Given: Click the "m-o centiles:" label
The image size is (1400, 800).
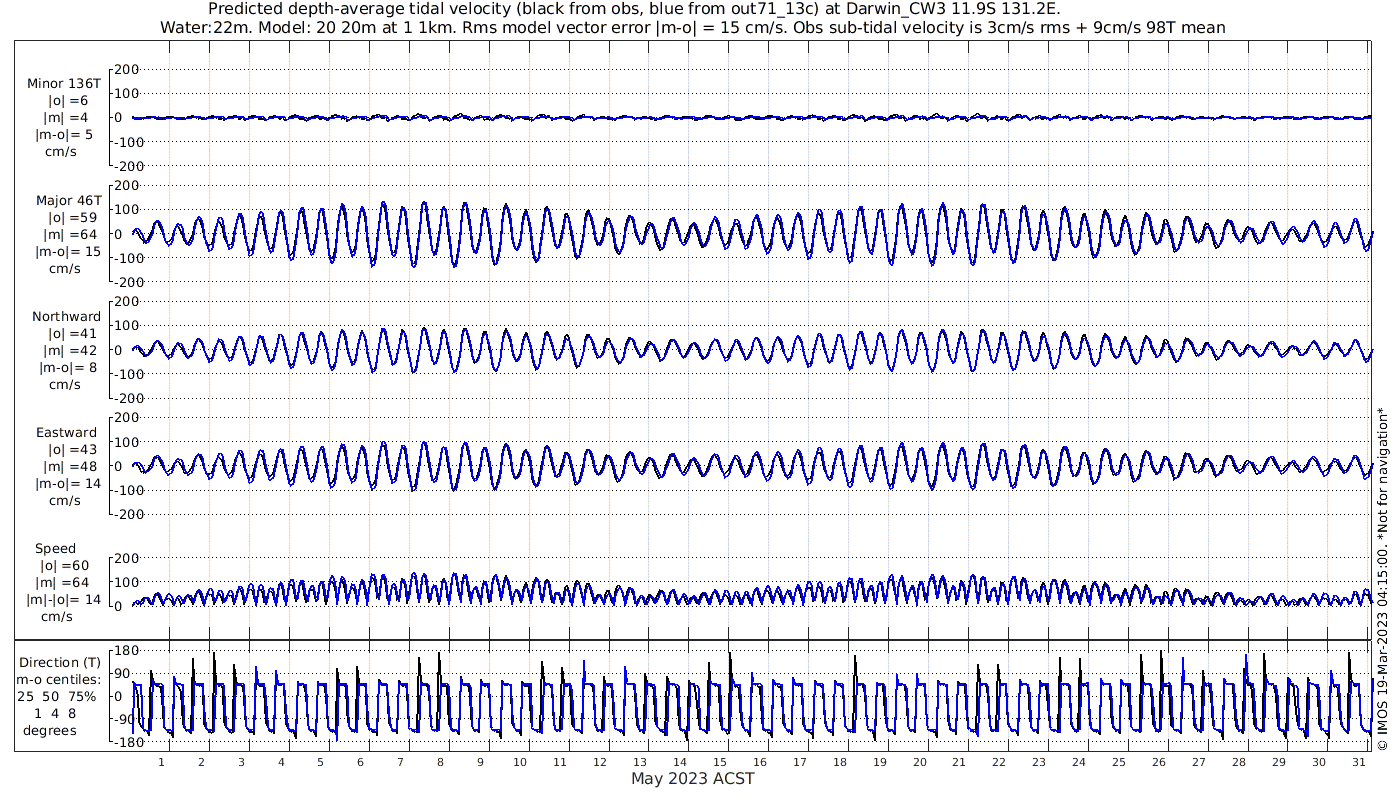Looking at the screenshot, I should coord(58,680).
